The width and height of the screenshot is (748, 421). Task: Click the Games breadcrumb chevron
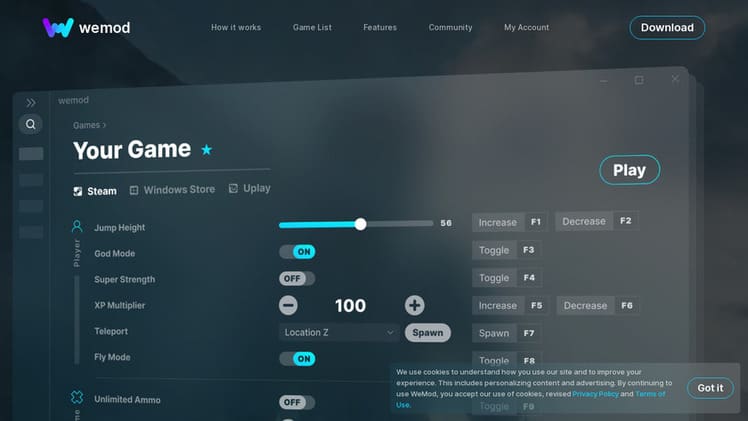click(x=104, y=126)
